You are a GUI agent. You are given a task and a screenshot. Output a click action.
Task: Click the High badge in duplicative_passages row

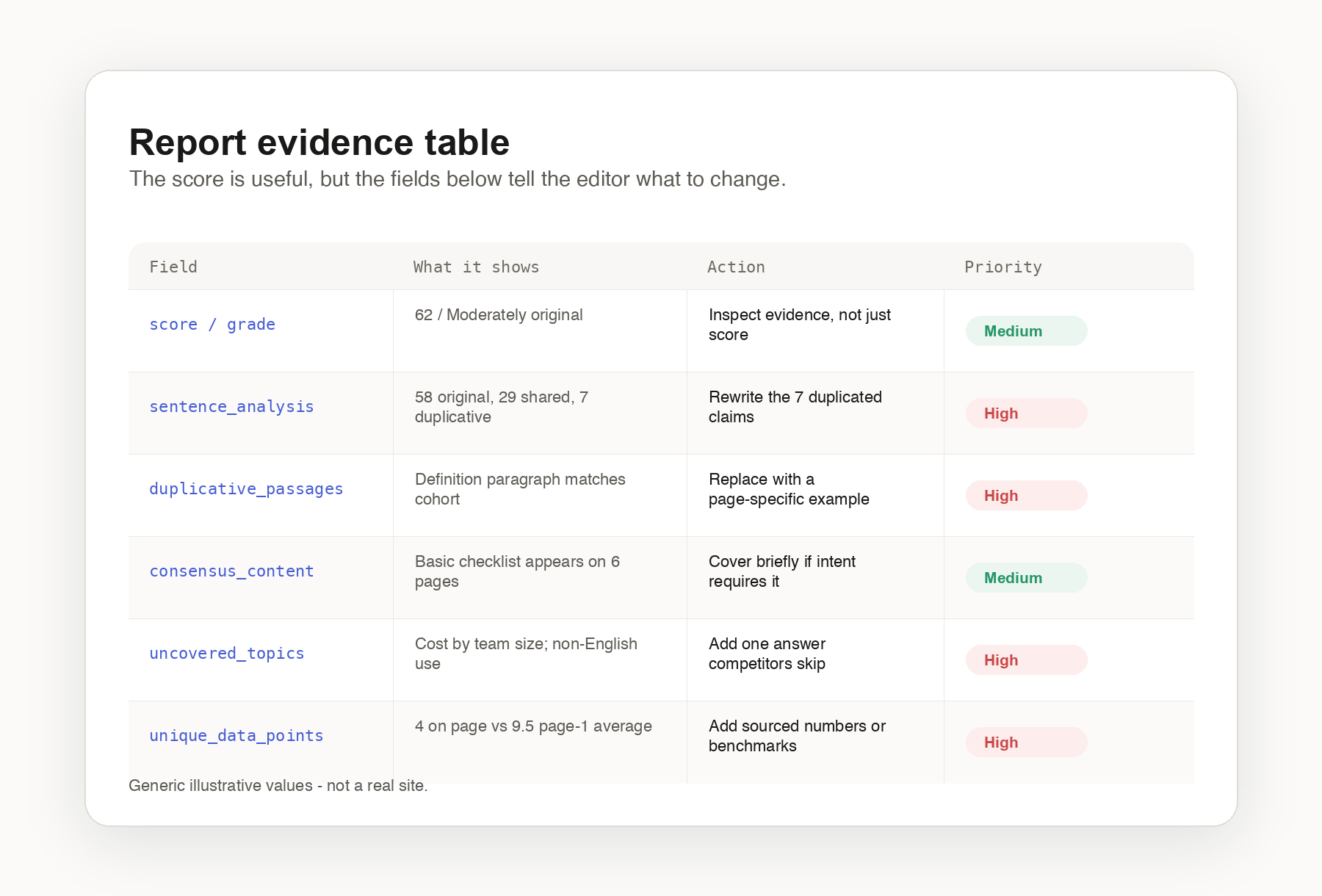(x=1026, y=496)
